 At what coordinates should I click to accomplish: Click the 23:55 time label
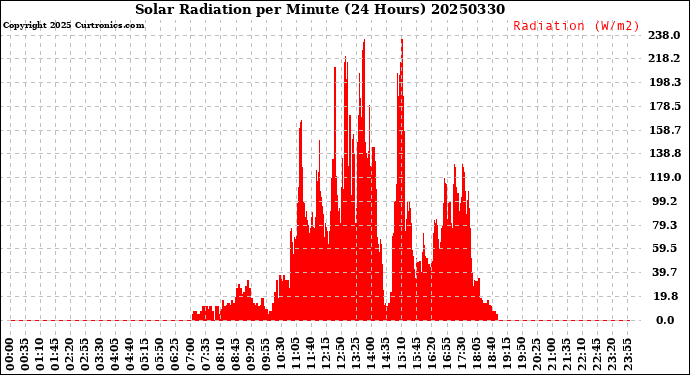coord(627,355)
